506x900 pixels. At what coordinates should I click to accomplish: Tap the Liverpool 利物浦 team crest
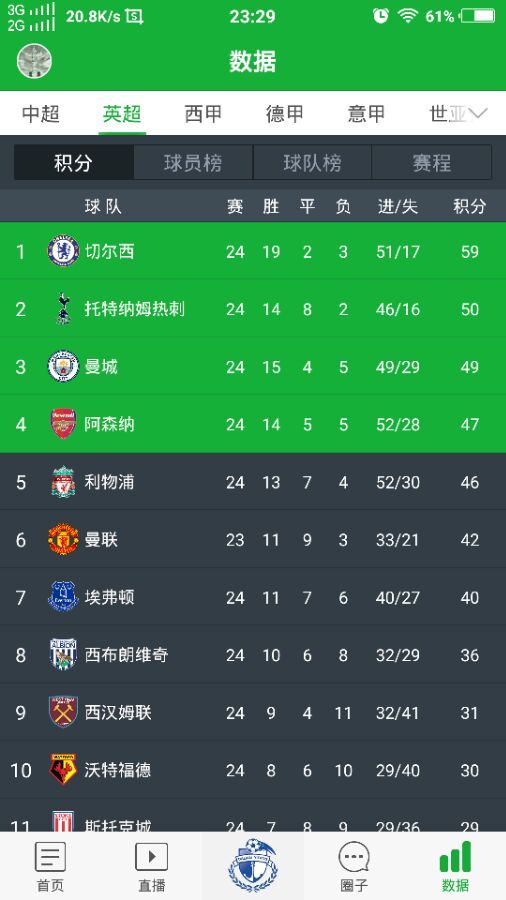pyautogui.click(x=63, y=482)
